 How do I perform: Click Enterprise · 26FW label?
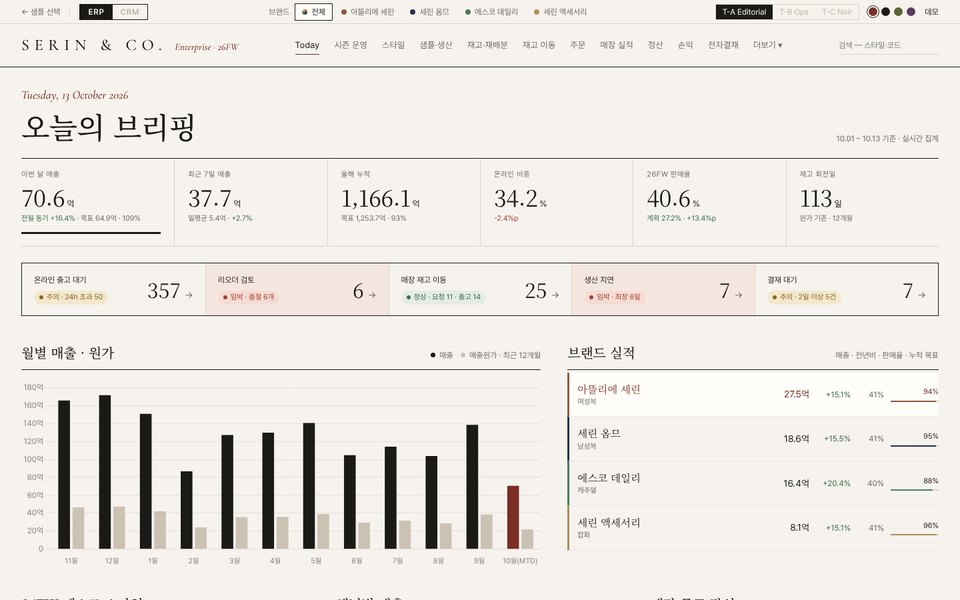tap(206, 47)
